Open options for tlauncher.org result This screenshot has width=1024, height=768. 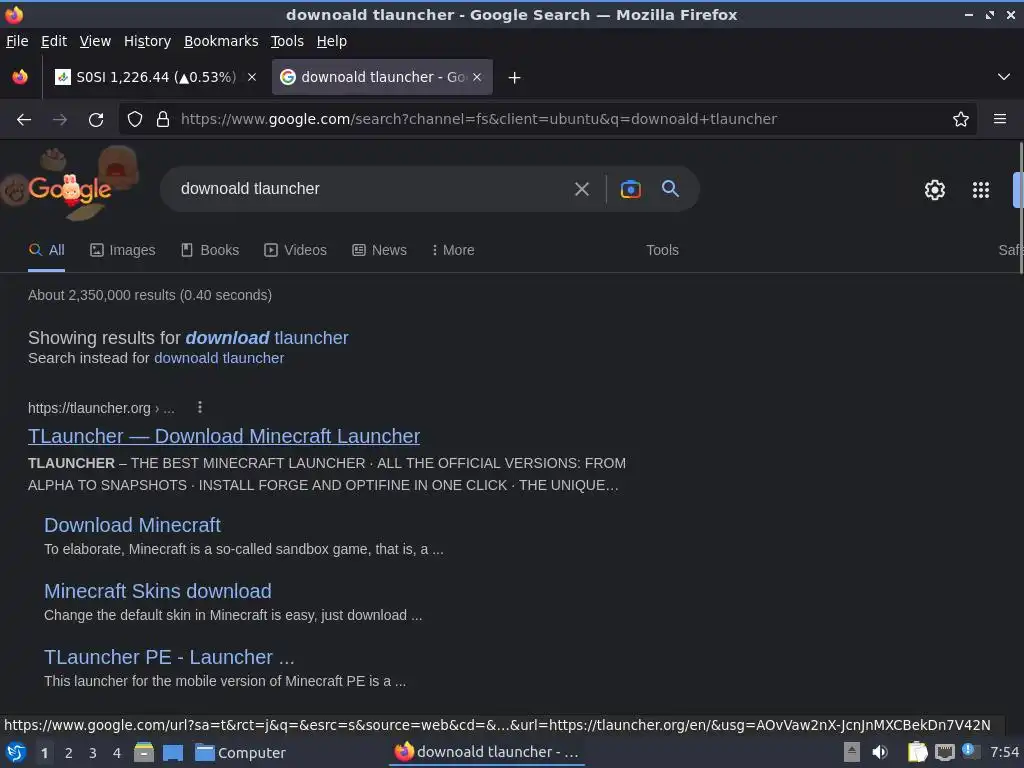click(x=200, y=408)
